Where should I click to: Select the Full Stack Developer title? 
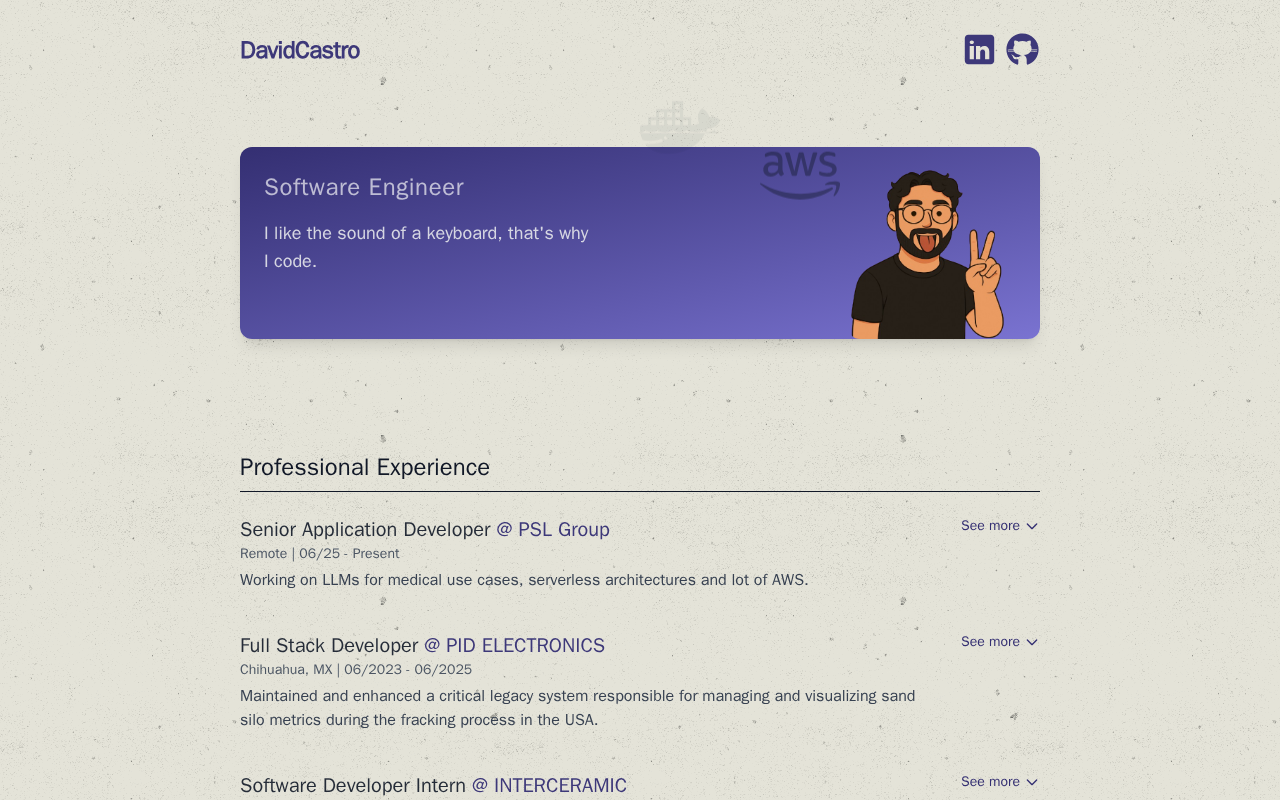329,646
